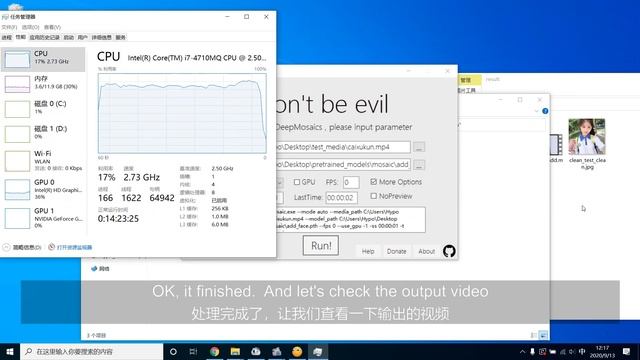This screenshot has height=360, width=640.
Task: Click the pretrained_models path field
Action: (x=343, y=164)
